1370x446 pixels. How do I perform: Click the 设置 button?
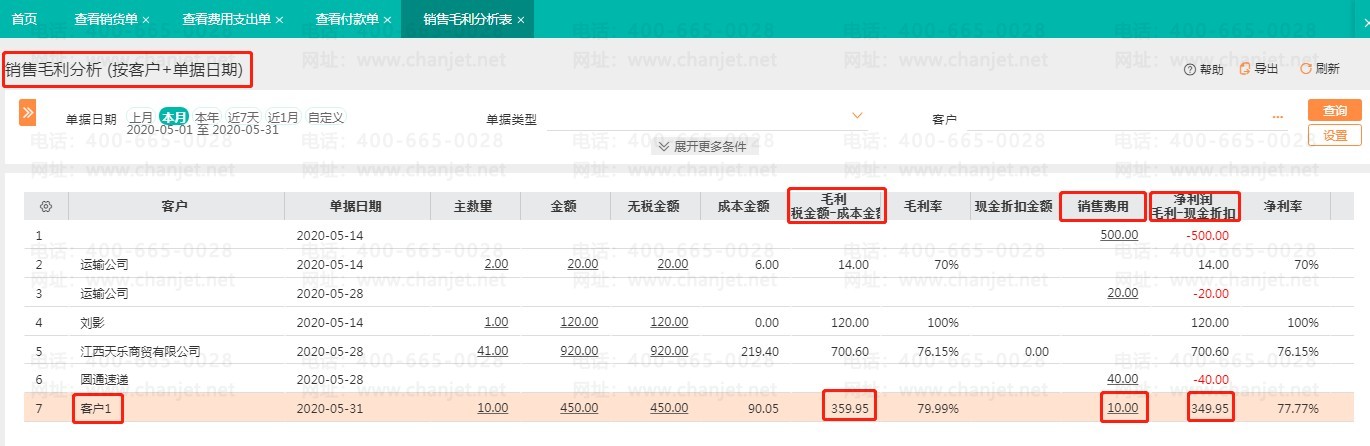pos(1334,135)
